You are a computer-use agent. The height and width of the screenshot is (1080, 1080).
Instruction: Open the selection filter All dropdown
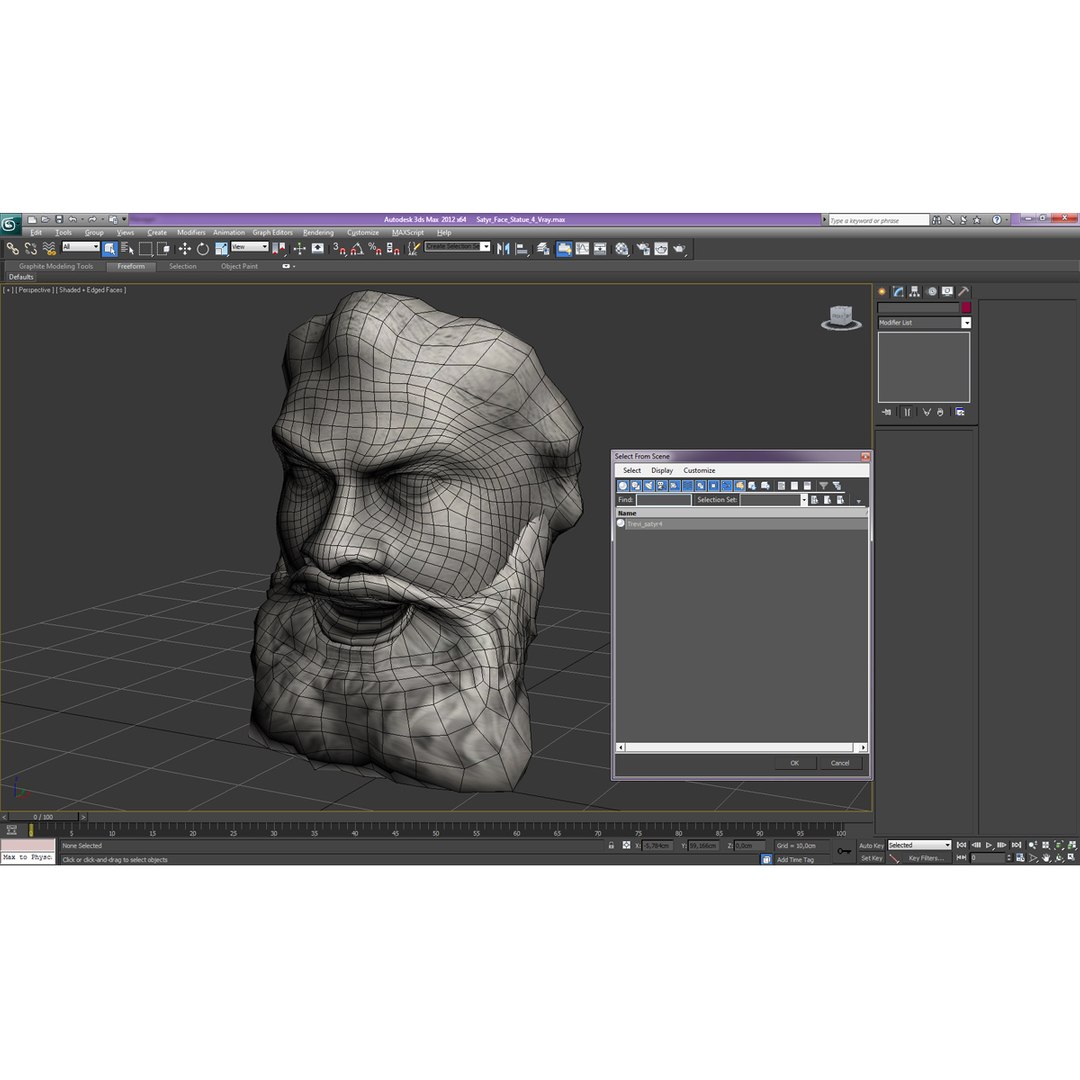pyautogui.click(x=81, y=247)
